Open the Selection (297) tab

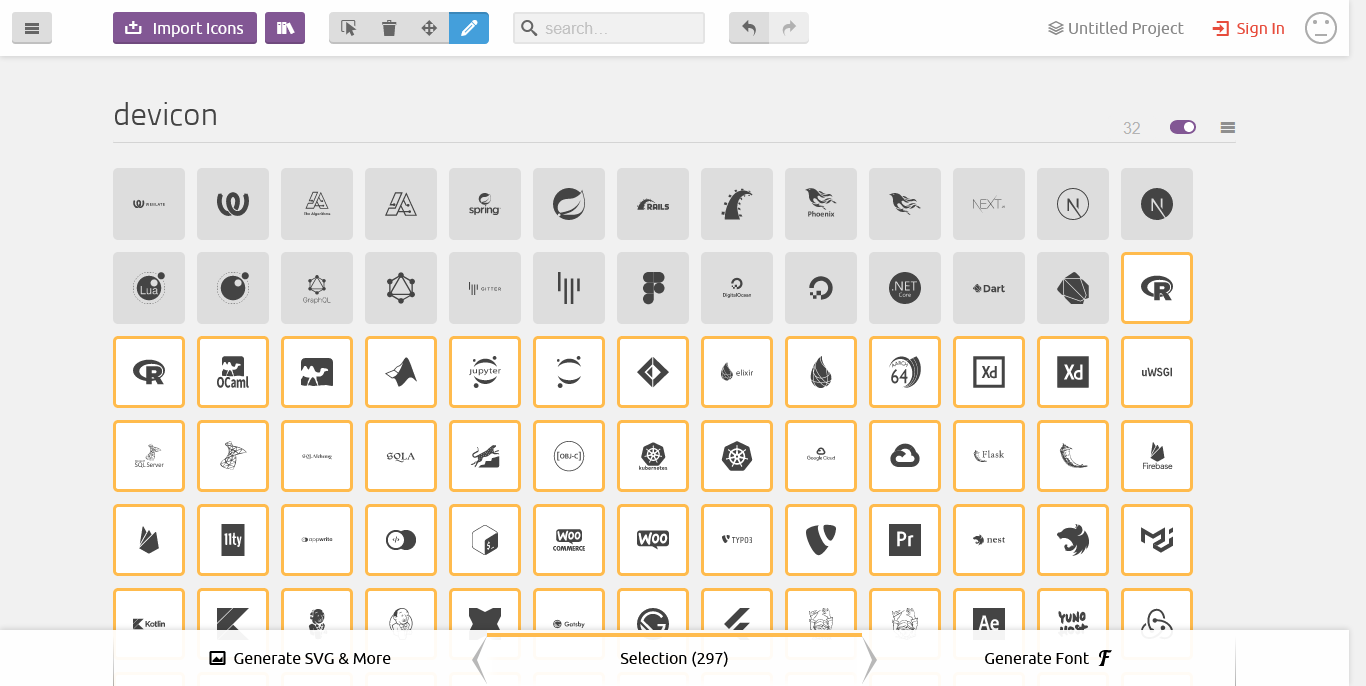click(x=674, y=658)
